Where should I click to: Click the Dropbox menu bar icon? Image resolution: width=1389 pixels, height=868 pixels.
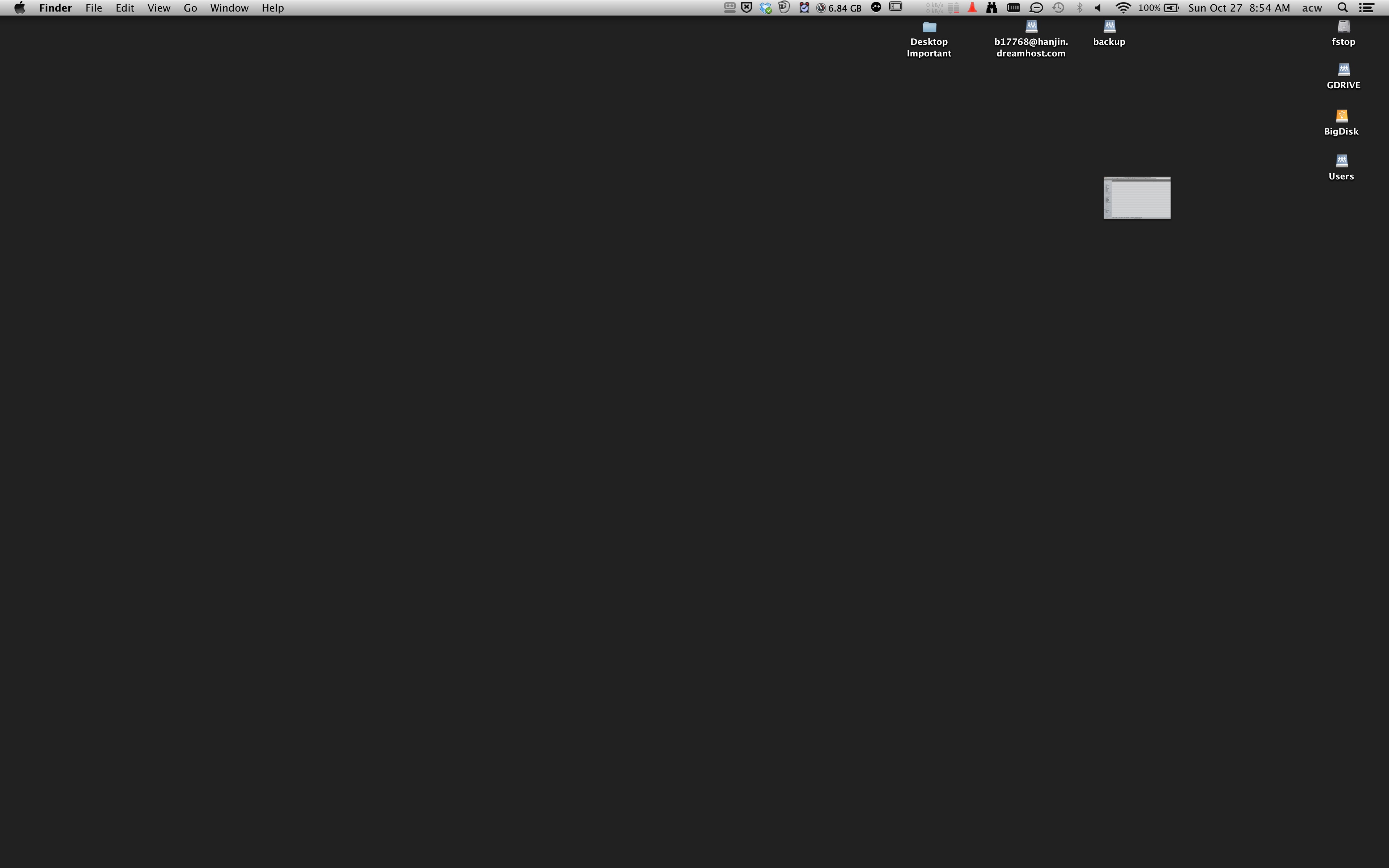pos(765,8)
